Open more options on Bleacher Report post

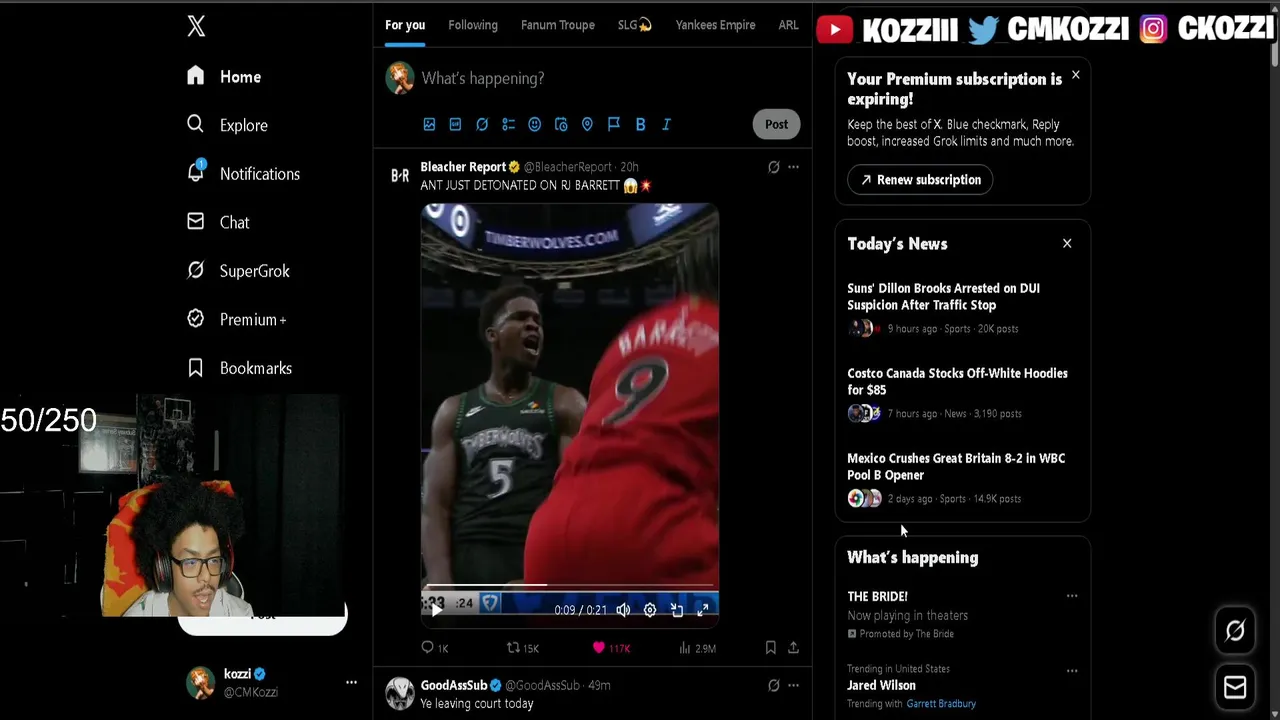793,167
